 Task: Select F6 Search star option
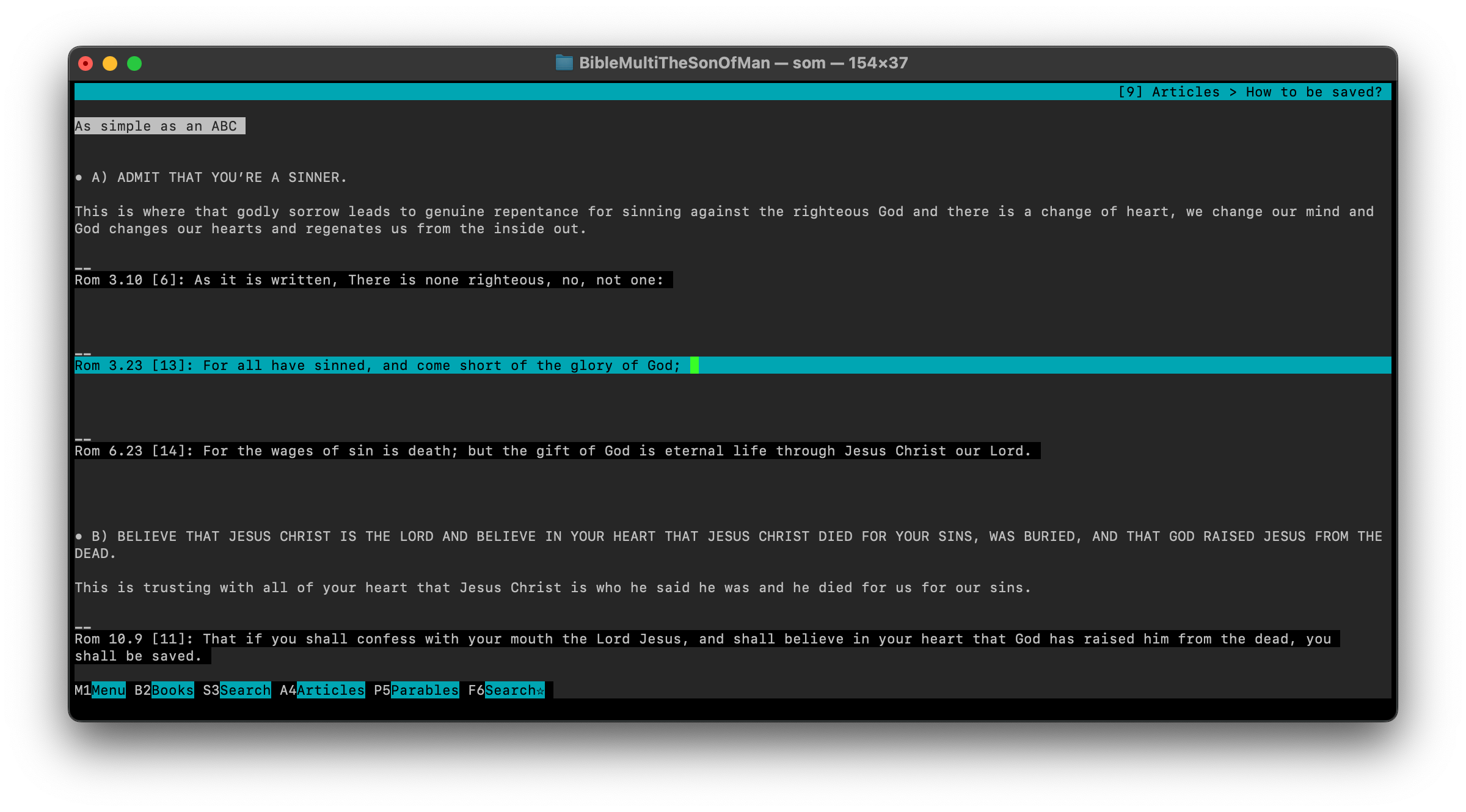506,690
